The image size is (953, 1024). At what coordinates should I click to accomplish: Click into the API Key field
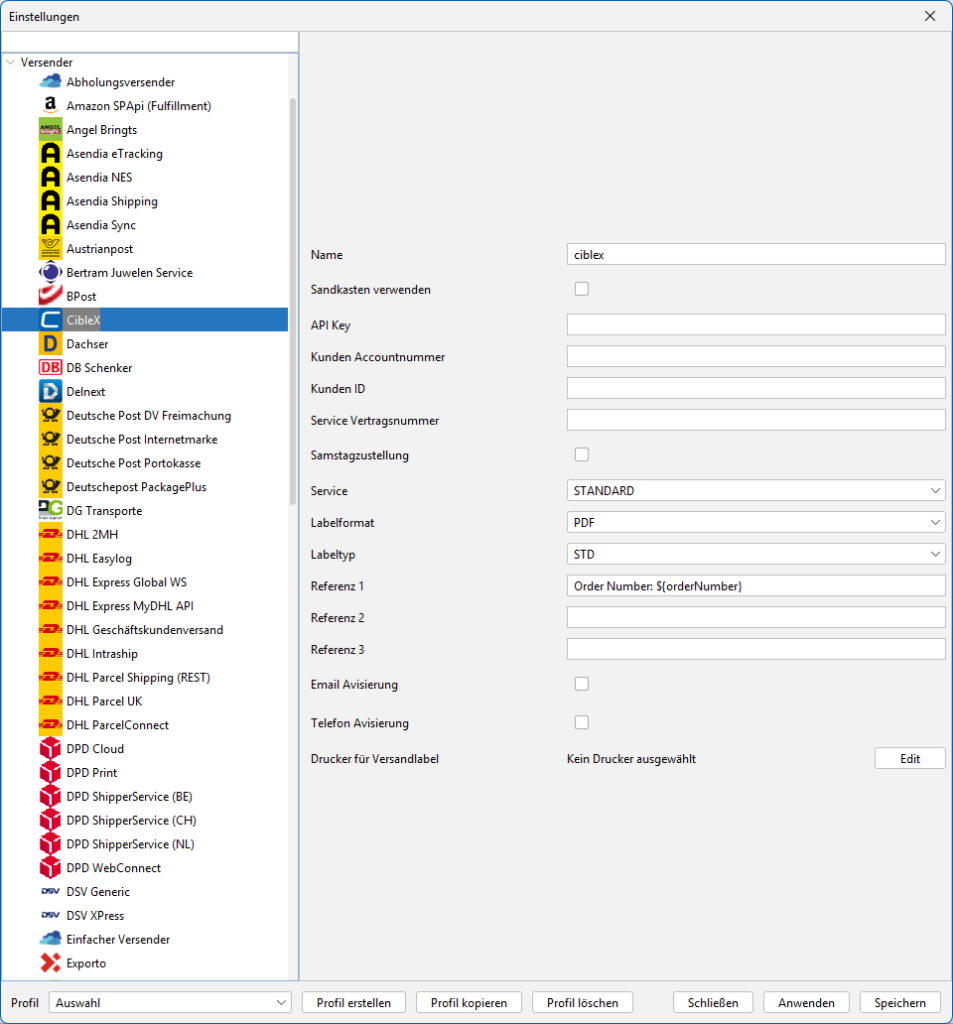pos(755,324)
